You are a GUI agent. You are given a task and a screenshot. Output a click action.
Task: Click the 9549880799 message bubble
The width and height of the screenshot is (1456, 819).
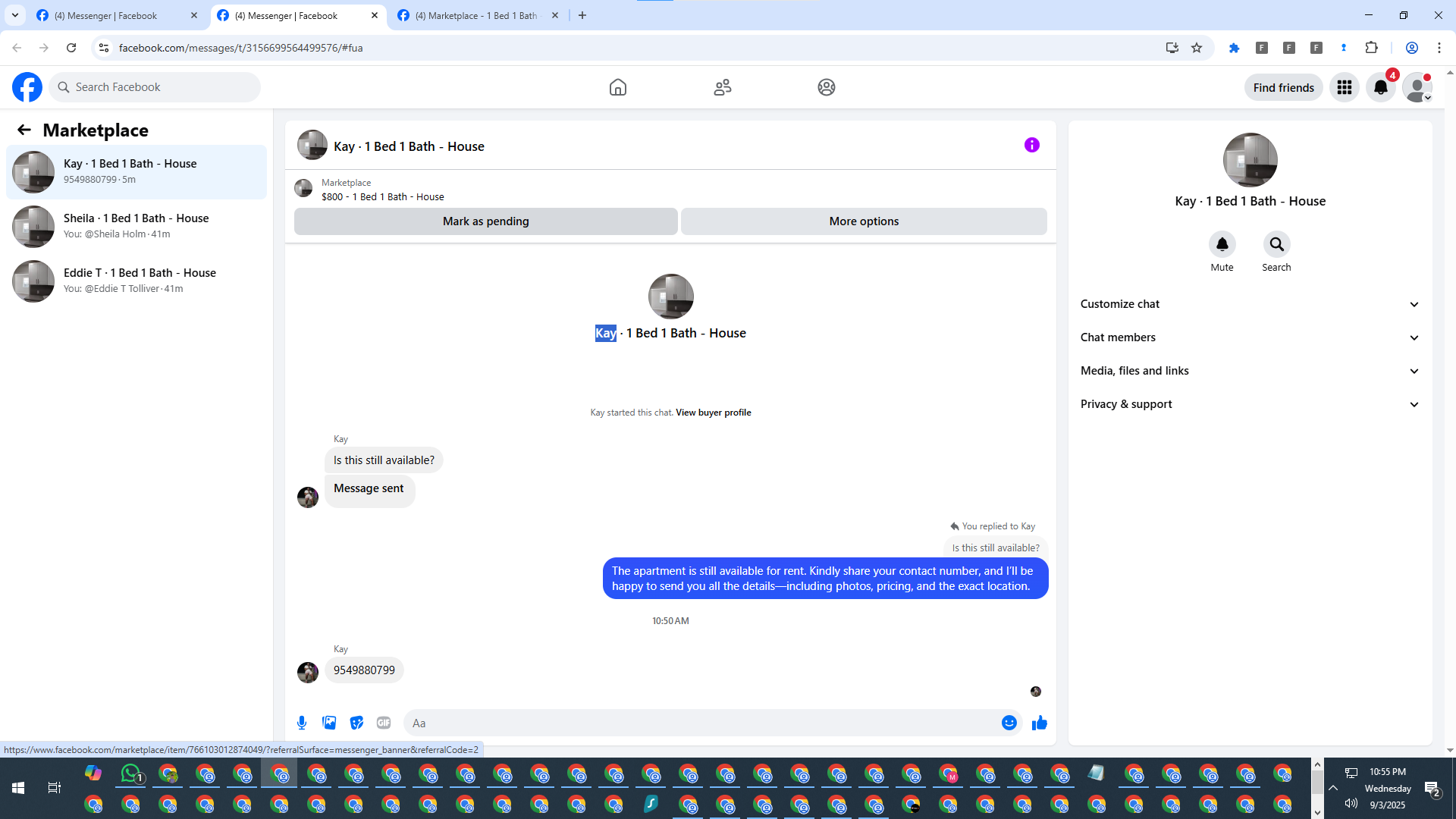coord(365,670)
